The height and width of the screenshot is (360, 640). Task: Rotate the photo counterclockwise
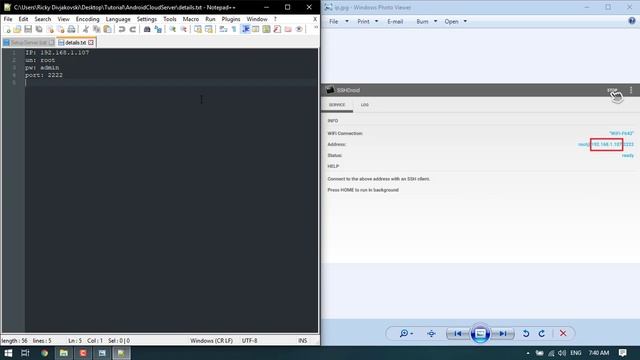click(x=526, y=333)
